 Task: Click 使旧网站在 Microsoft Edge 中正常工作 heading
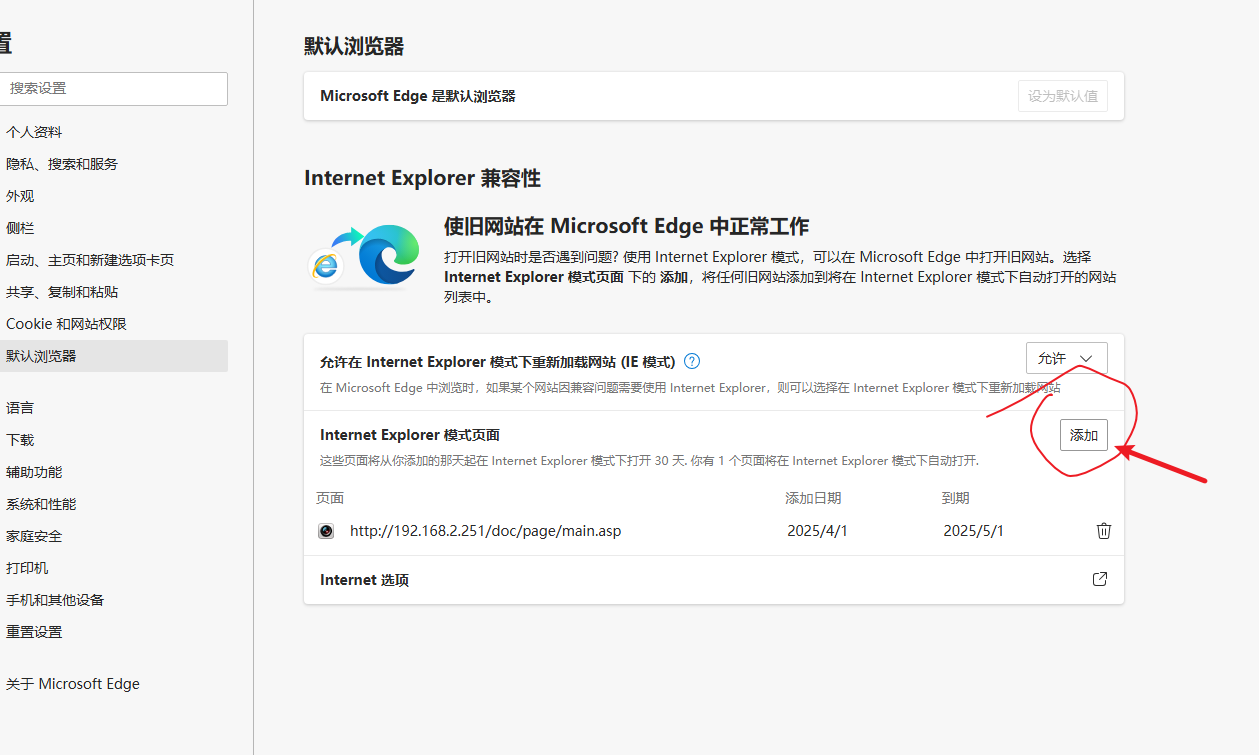(626, 226)
